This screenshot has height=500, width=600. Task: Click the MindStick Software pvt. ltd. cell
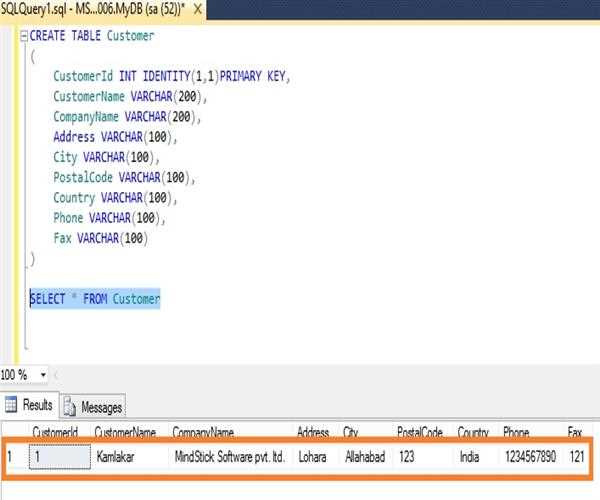coord(229,456)
